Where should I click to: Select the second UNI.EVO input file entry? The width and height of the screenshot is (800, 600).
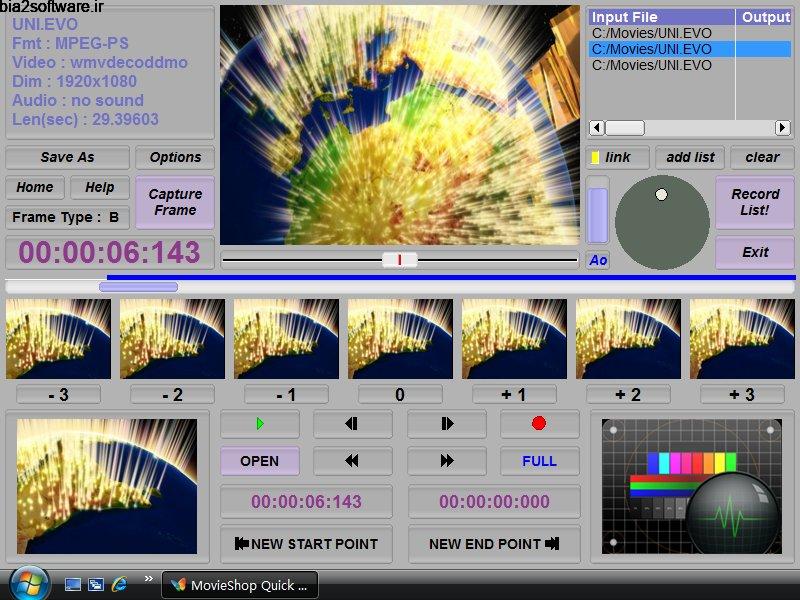[660, 46]
